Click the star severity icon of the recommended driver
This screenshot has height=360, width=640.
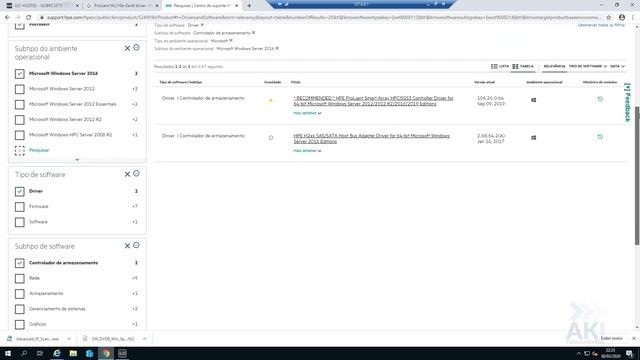271,100
